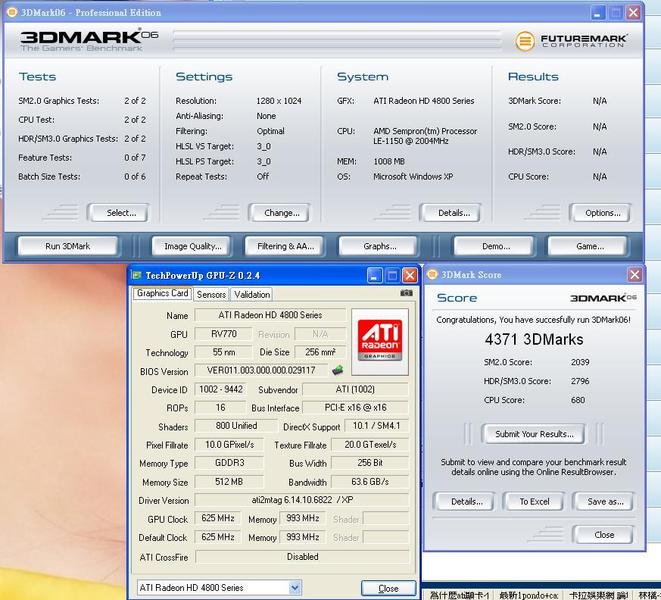661x600 pixels.
Task: Click the Texture Fillrate 20.0 GTexel/s field
Action: [x=370, y=444]
